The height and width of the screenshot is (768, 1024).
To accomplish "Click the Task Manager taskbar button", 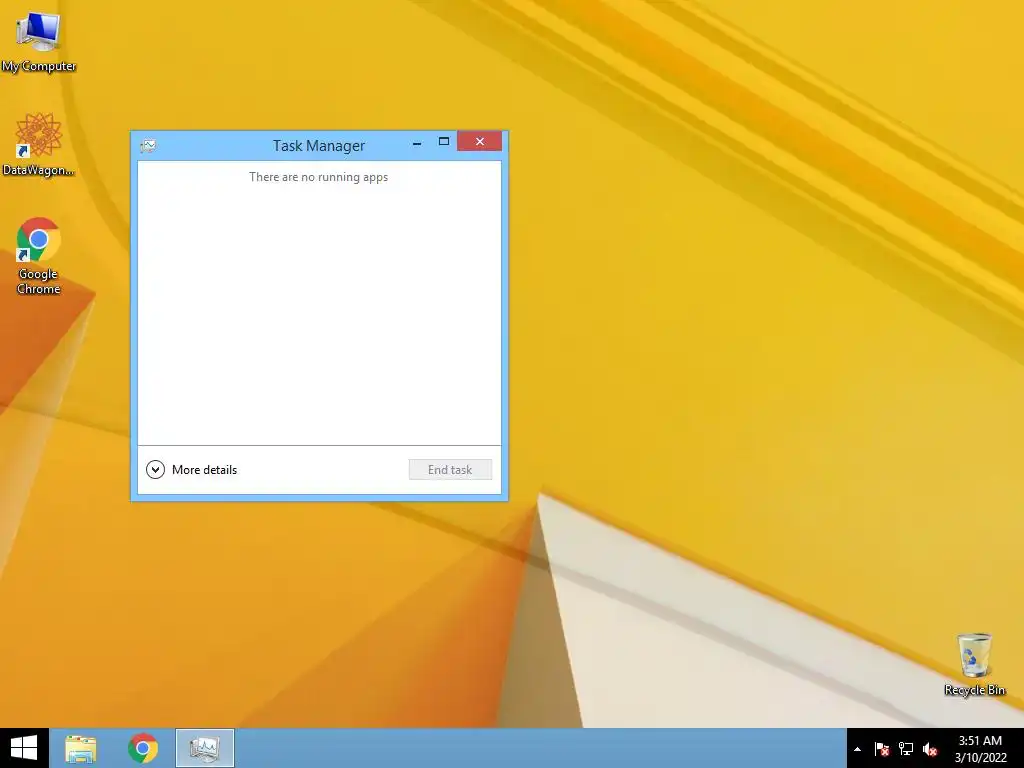I will coord(205,748).
